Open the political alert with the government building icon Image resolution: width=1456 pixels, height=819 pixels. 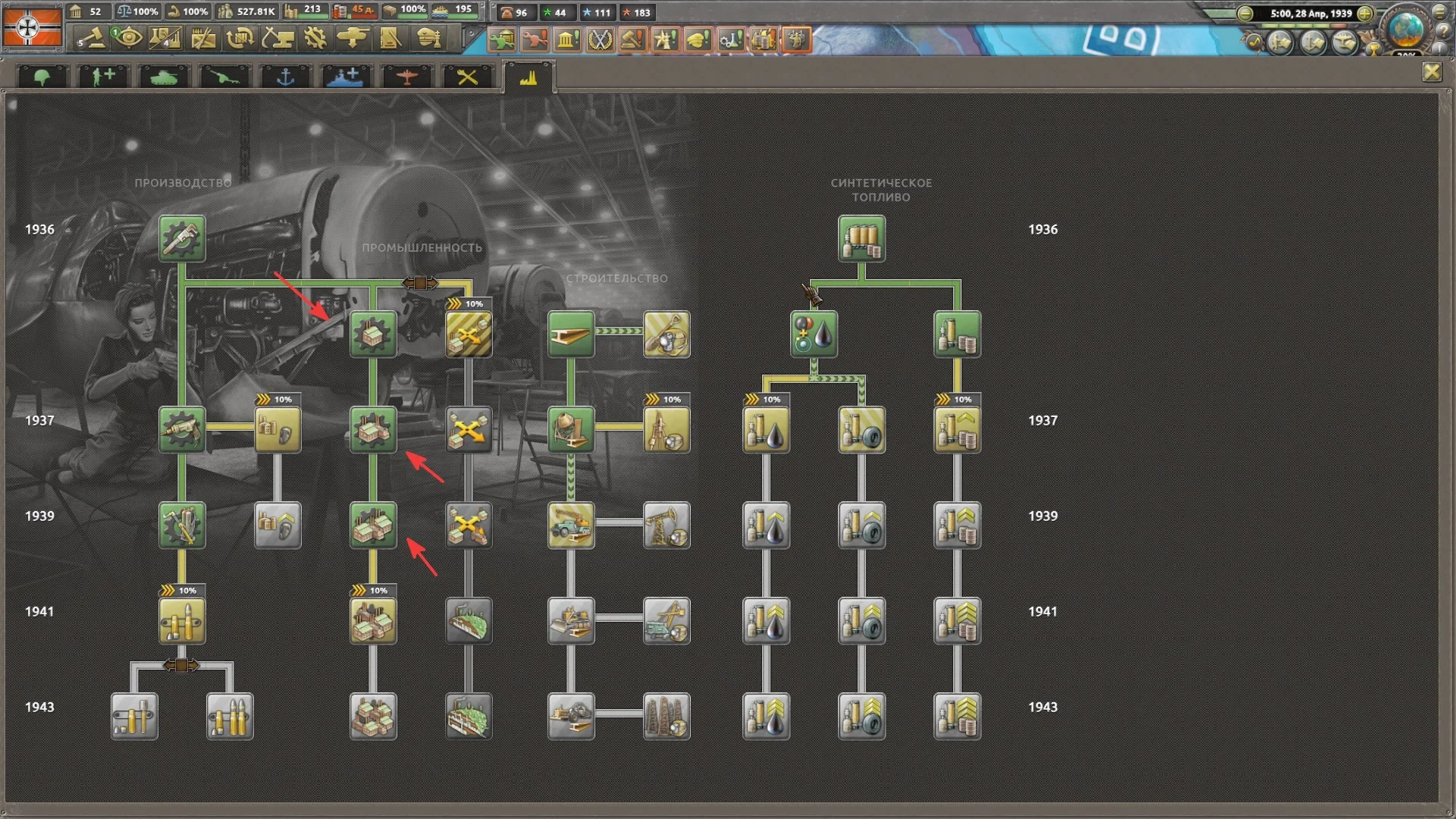pos(567,39)
